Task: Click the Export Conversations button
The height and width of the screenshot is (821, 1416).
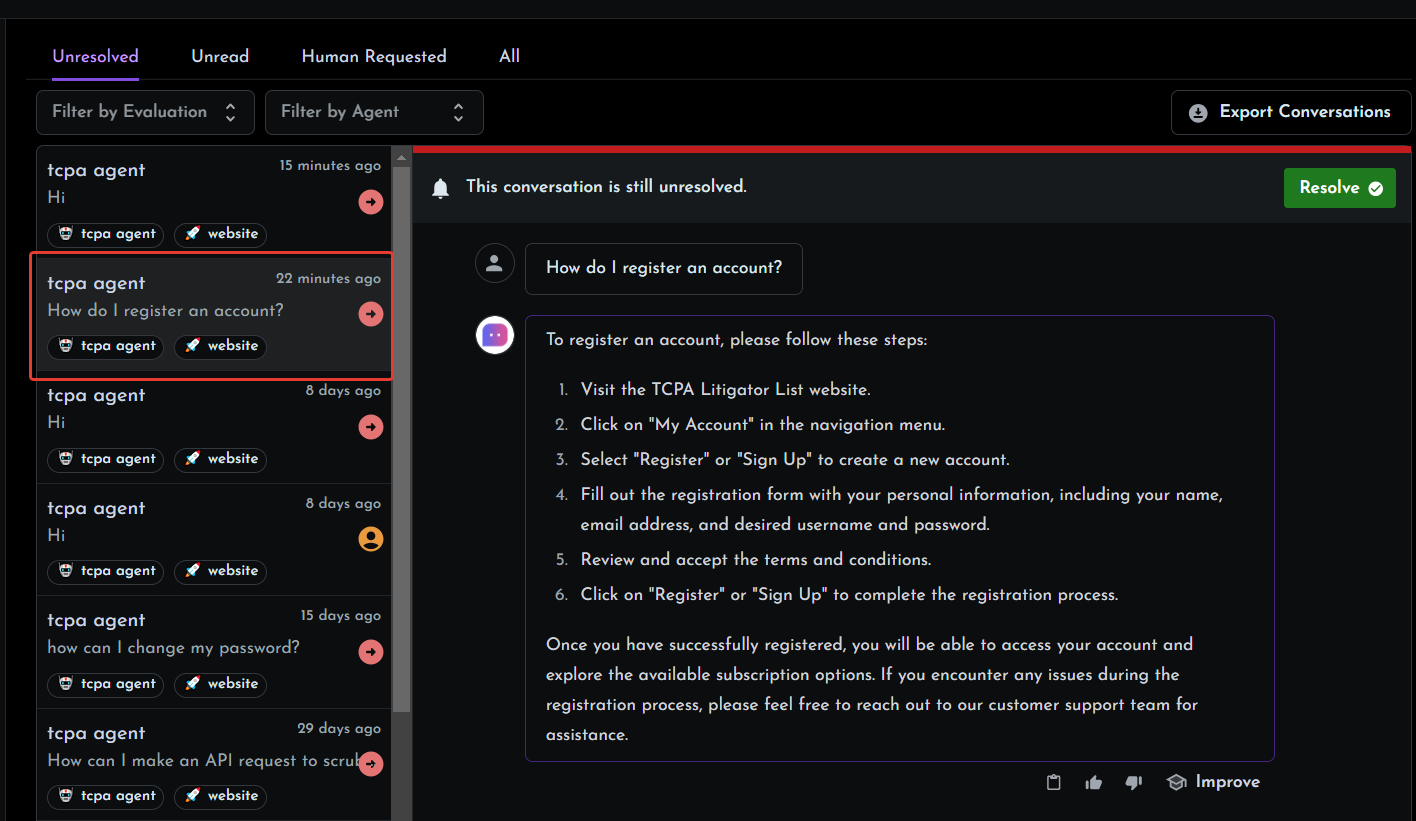Action: tap(1290, 112)
